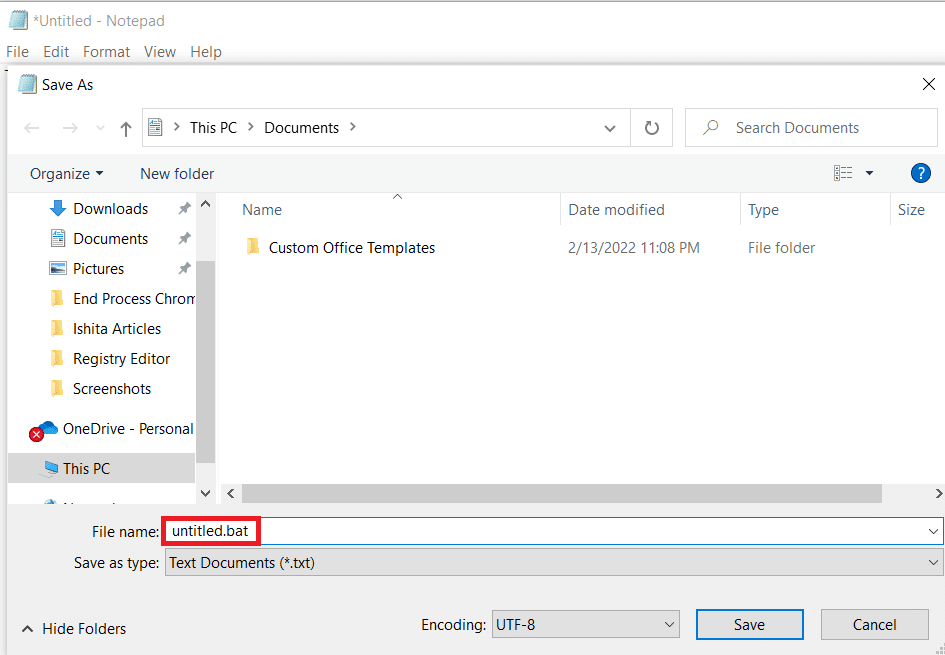Click the Pictures icon in sidebar
The image size is (945, 655).
[x=58, y=269]
